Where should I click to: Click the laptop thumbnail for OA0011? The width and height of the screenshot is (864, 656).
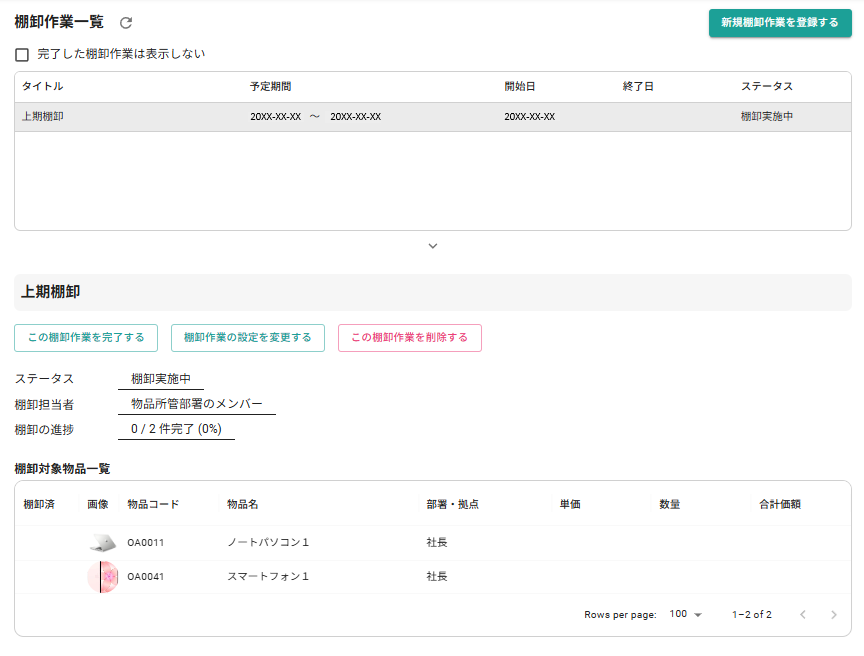coord(103,543)
